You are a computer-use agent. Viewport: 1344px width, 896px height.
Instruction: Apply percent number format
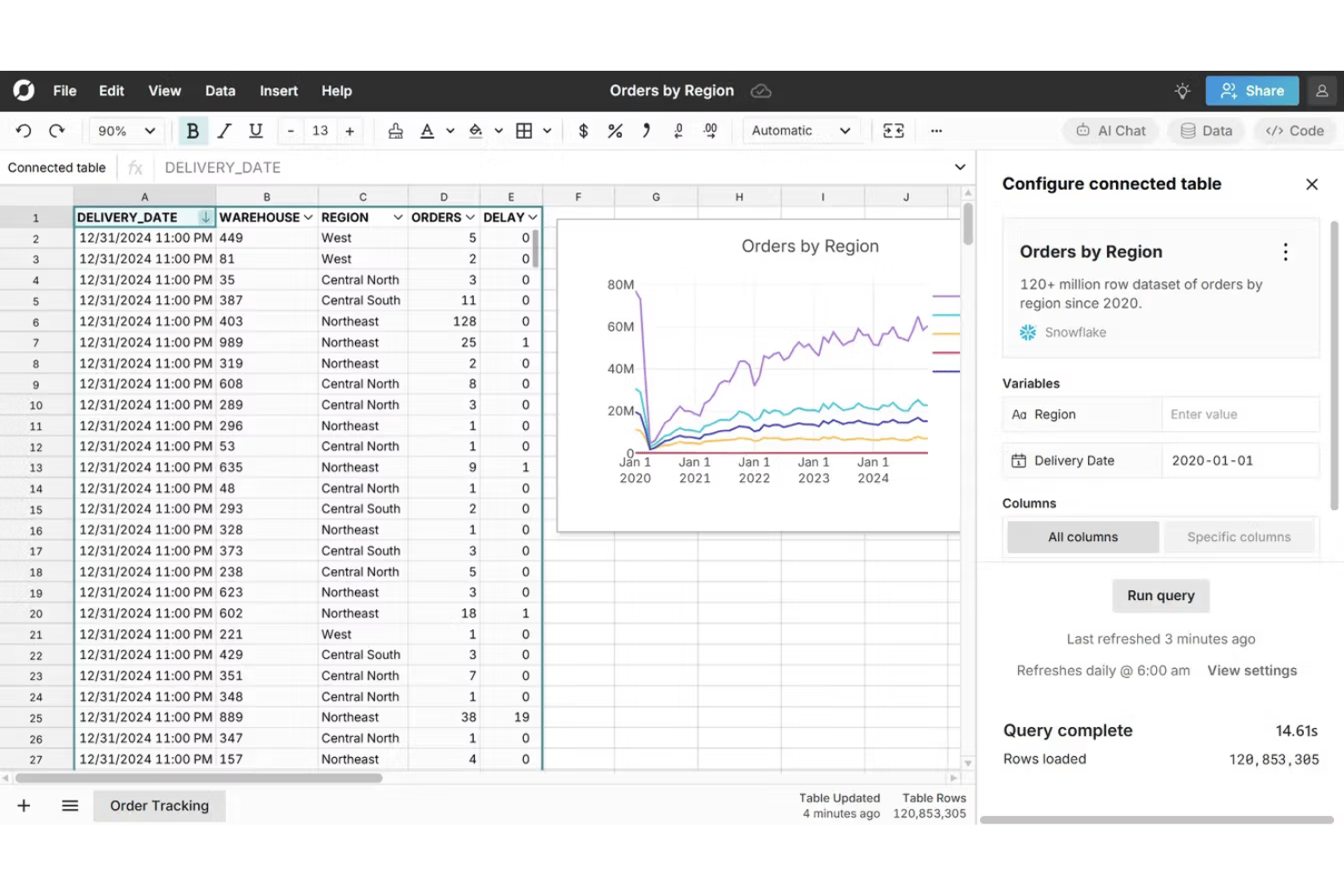point(615,131)
